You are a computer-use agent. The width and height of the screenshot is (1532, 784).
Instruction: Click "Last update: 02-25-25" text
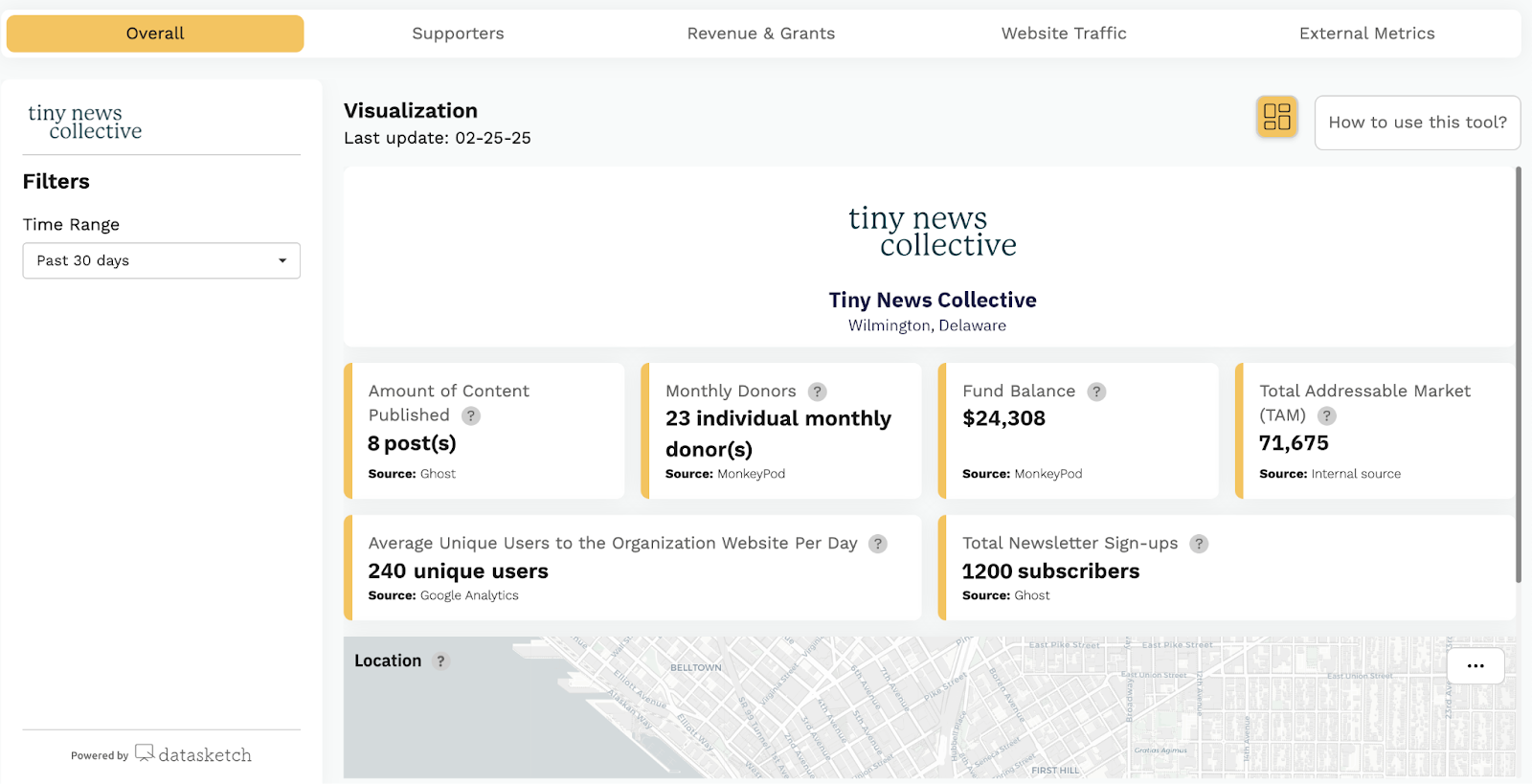tap(438, 138)
